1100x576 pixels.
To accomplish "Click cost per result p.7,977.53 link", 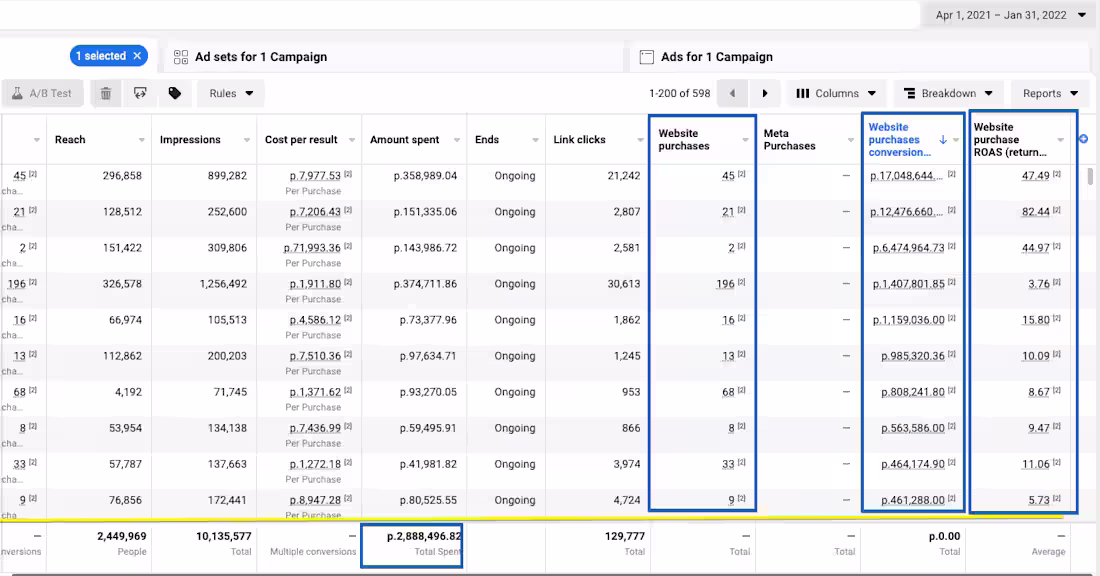I will [315, 175].
